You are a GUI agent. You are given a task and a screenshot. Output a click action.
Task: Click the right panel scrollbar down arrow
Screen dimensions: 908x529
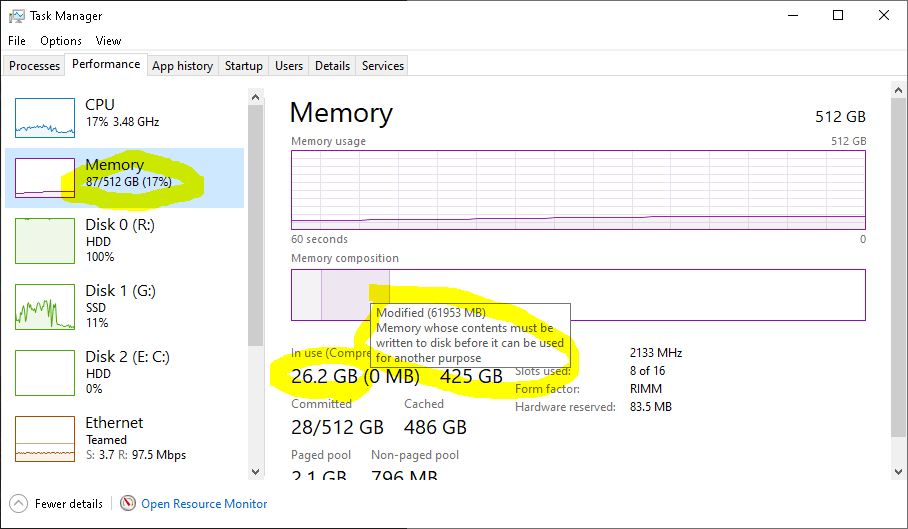(x=897, y=470)
